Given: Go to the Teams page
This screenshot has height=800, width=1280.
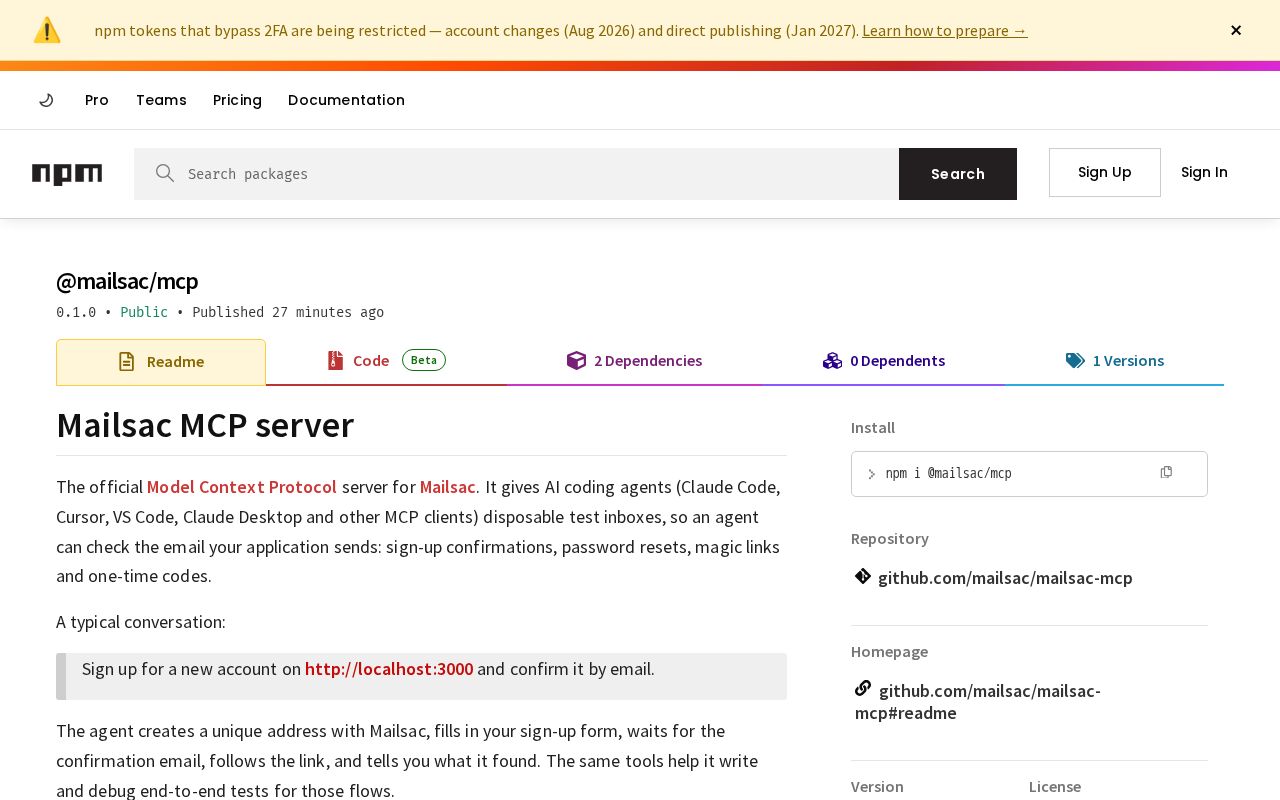Looking at the screenshot, I should 161,100.
